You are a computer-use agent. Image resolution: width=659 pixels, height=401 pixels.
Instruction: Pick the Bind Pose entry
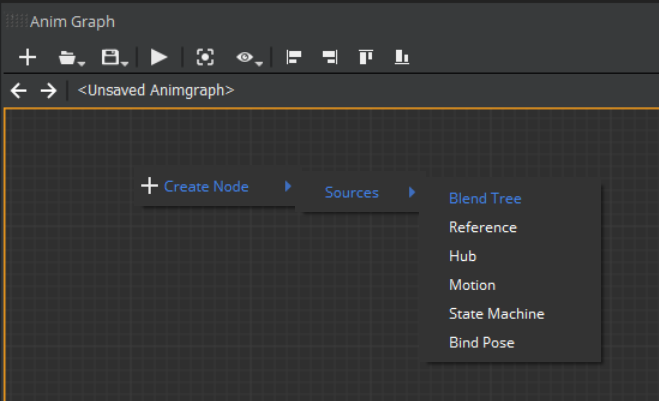tap(481, 343)
